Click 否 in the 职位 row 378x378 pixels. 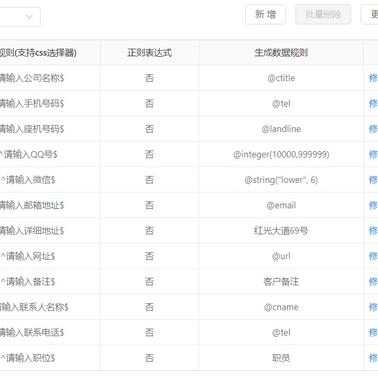[x=149, y=358]
